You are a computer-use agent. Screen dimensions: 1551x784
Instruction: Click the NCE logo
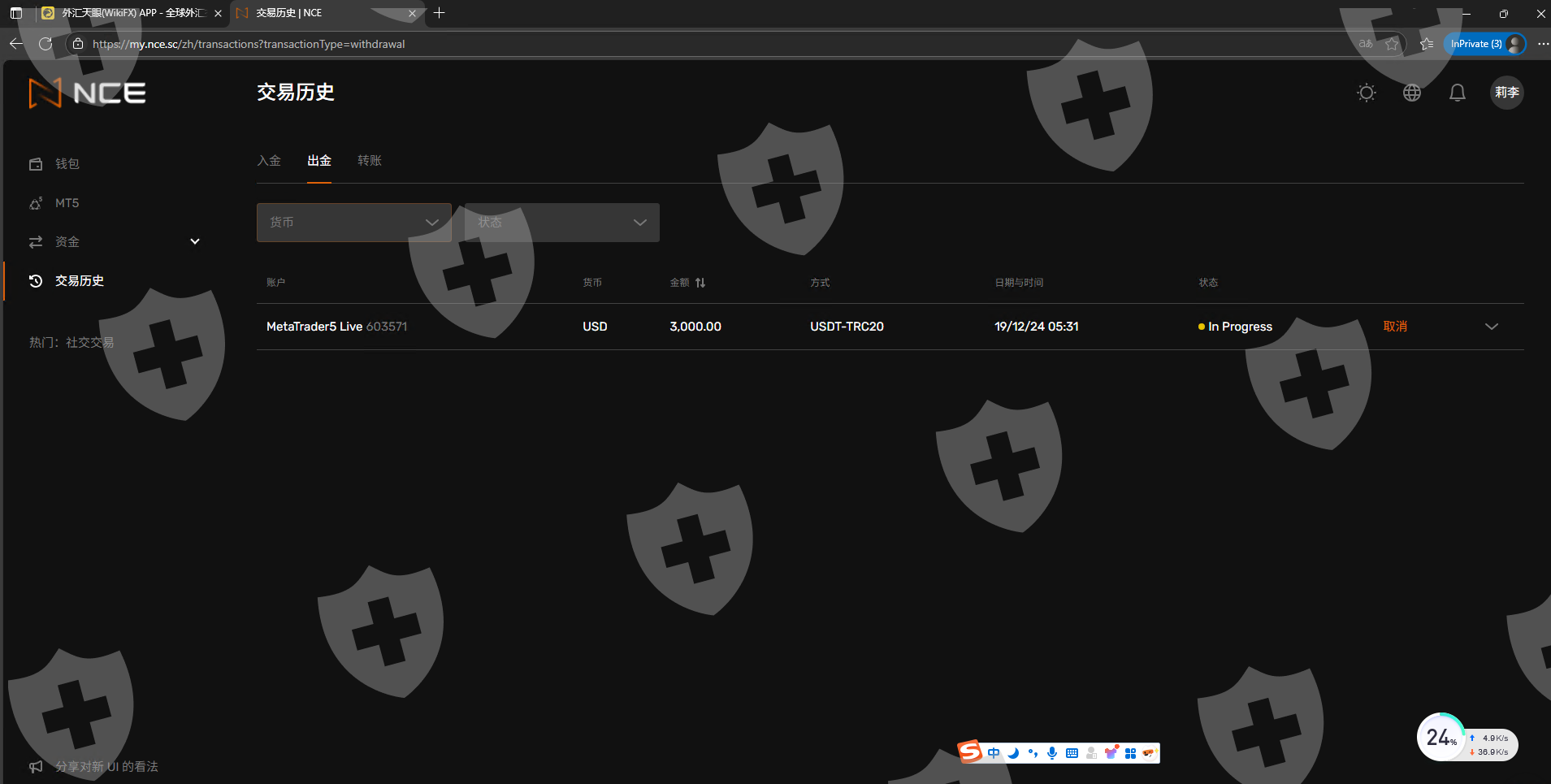click(x=88, y=93)
